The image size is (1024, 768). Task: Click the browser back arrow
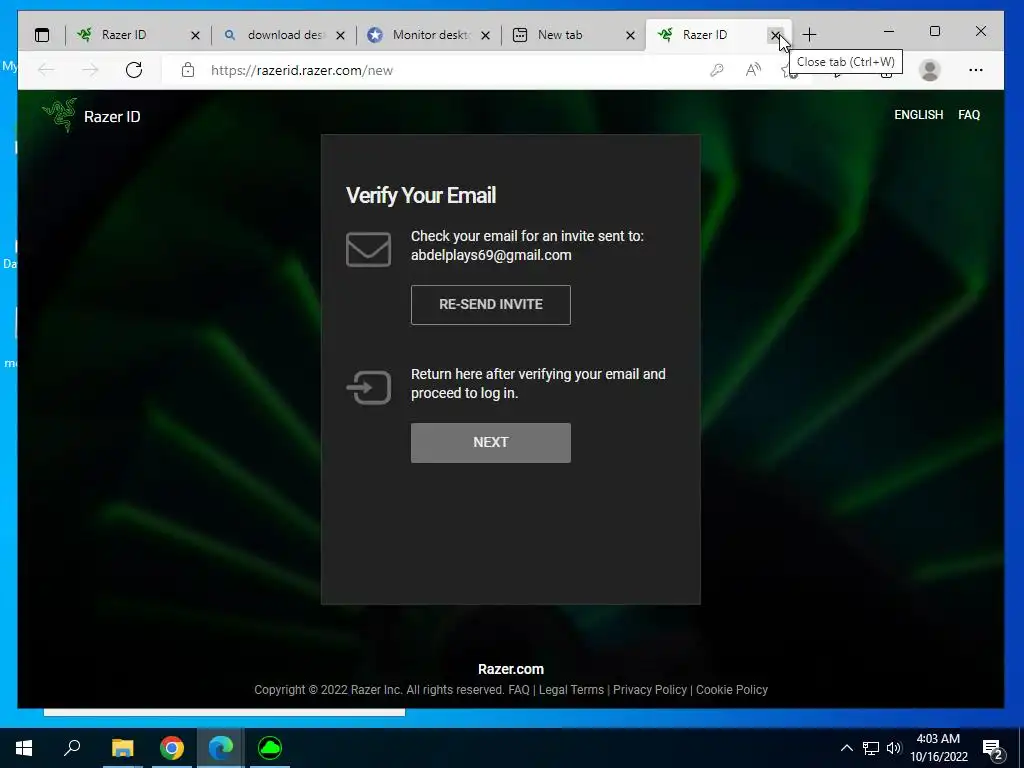(46, 70)
